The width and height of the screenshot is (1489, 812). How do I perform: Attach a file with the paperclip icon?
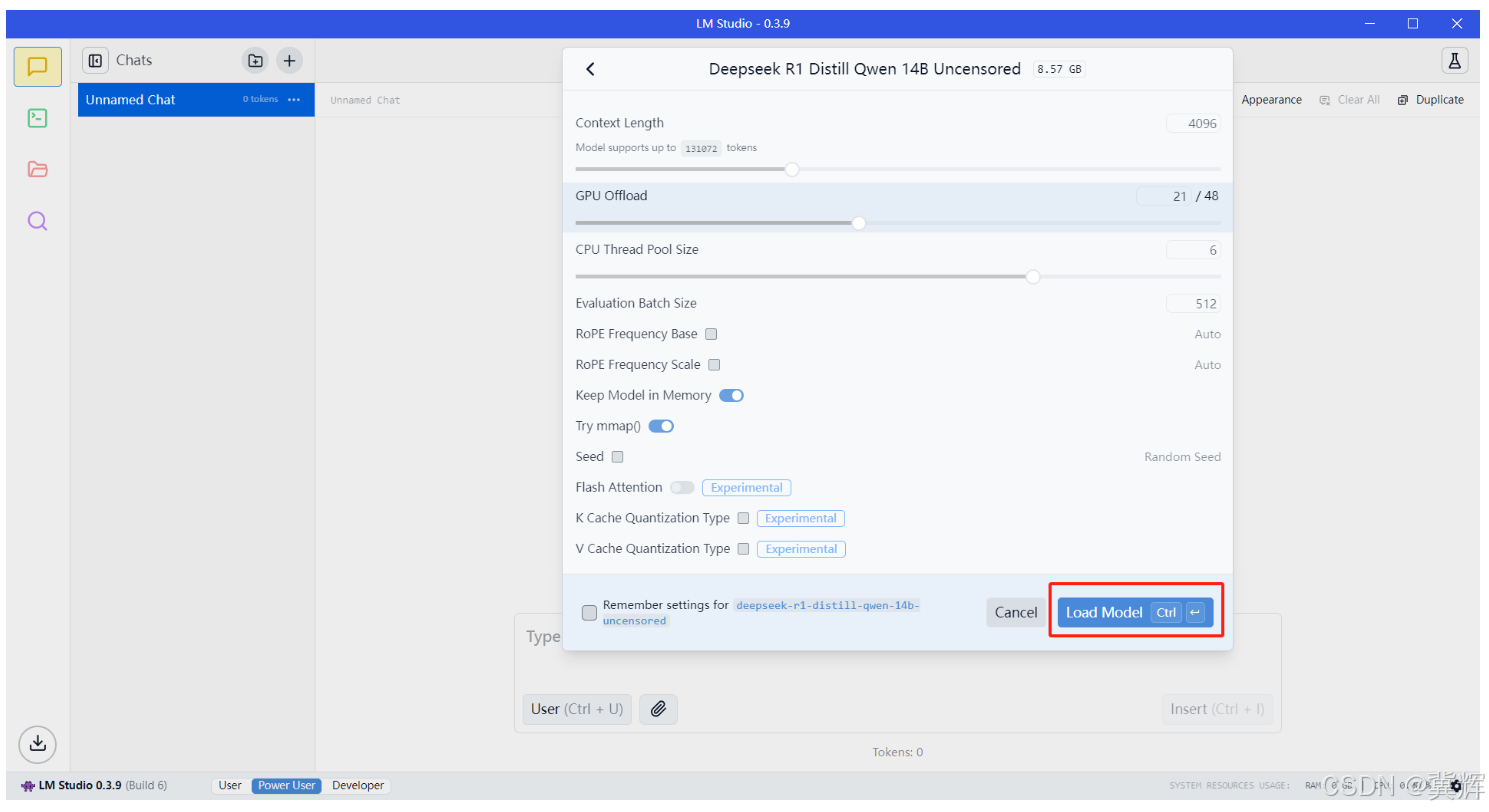(x=658, y=709)
